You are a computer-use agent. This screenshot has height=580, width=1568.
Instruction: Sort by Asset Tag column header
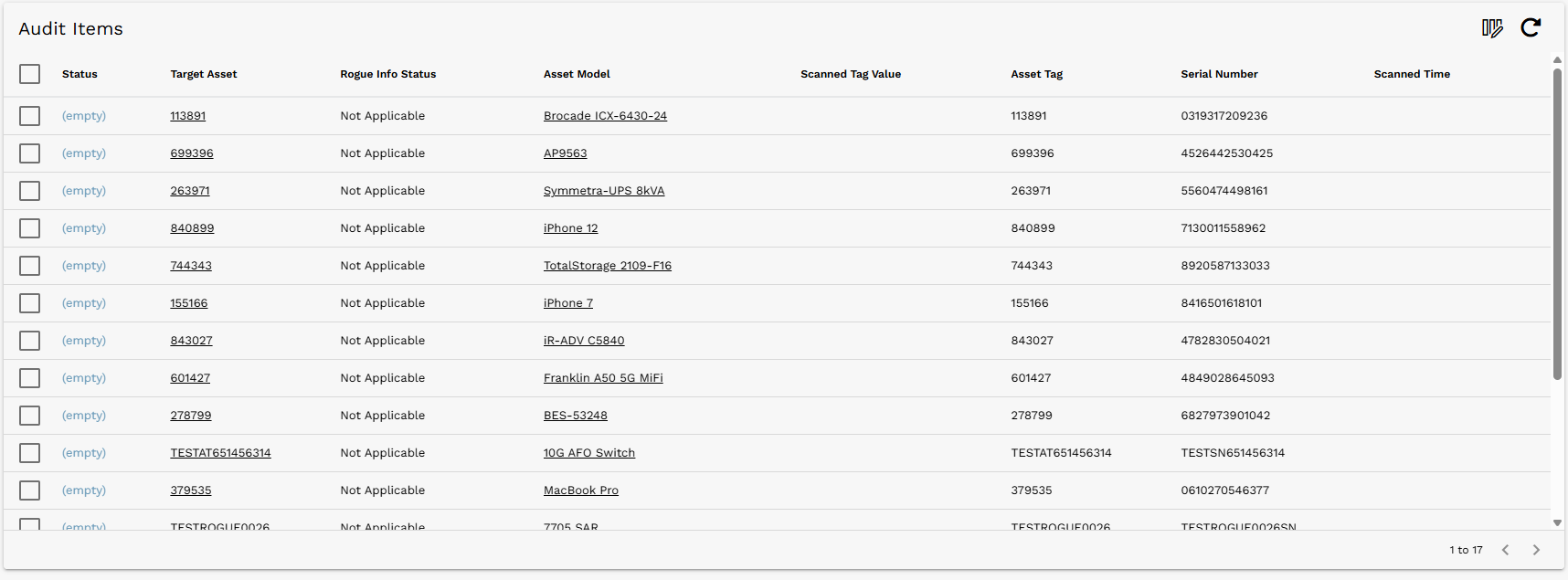(x=1036, y=74)
